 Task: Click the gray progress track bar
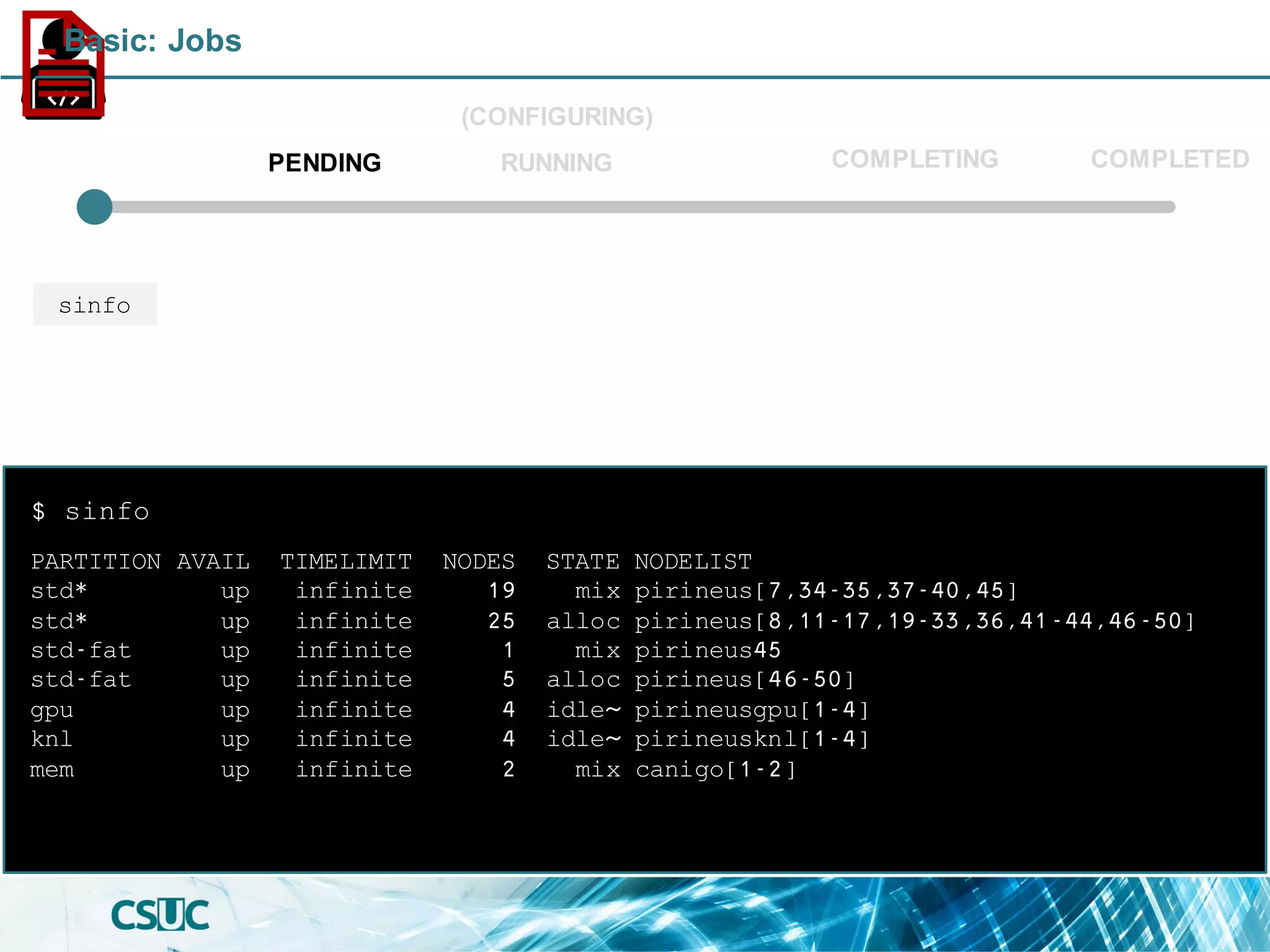pos(645,207)
